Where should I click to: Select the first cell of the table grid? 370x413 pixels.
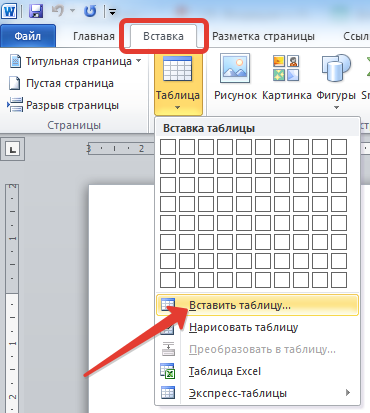click(168, 147)
